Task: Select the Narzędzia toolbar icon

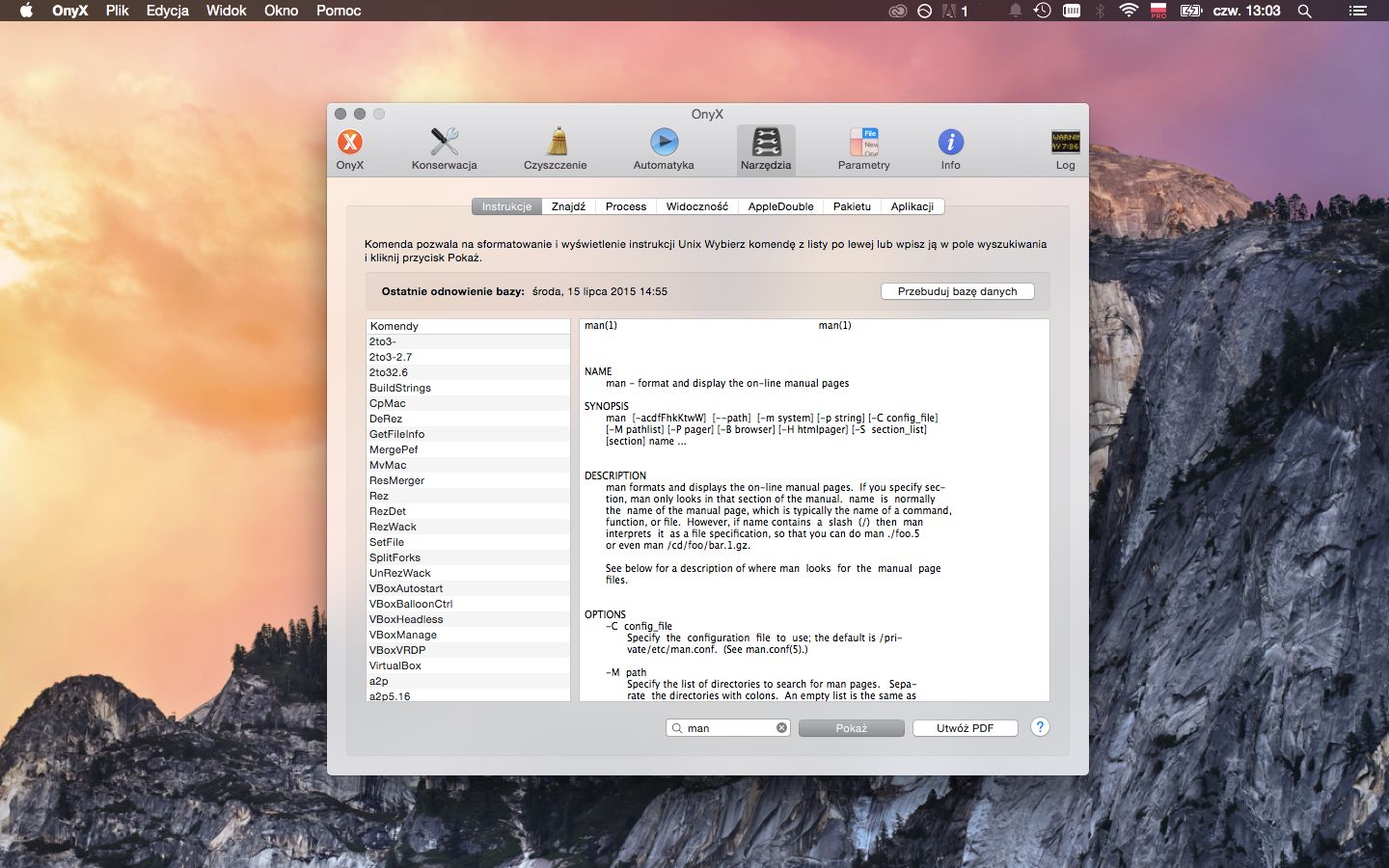Action: 766,149
